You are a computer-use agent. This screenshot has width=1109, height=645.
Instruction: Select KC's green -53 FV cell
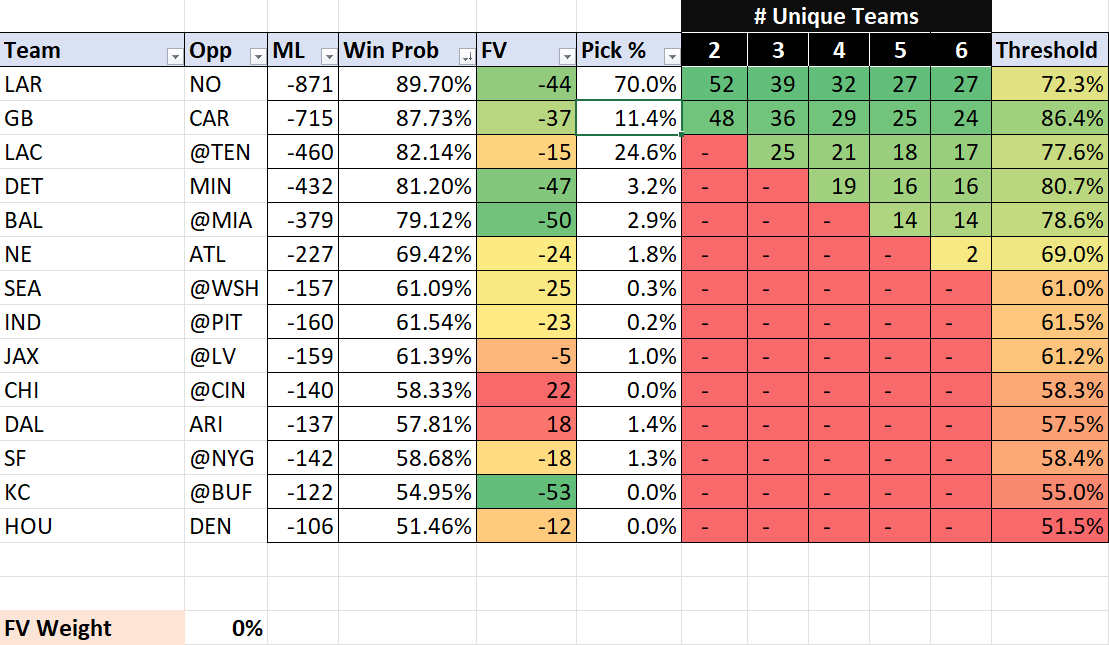pos(527,492)
